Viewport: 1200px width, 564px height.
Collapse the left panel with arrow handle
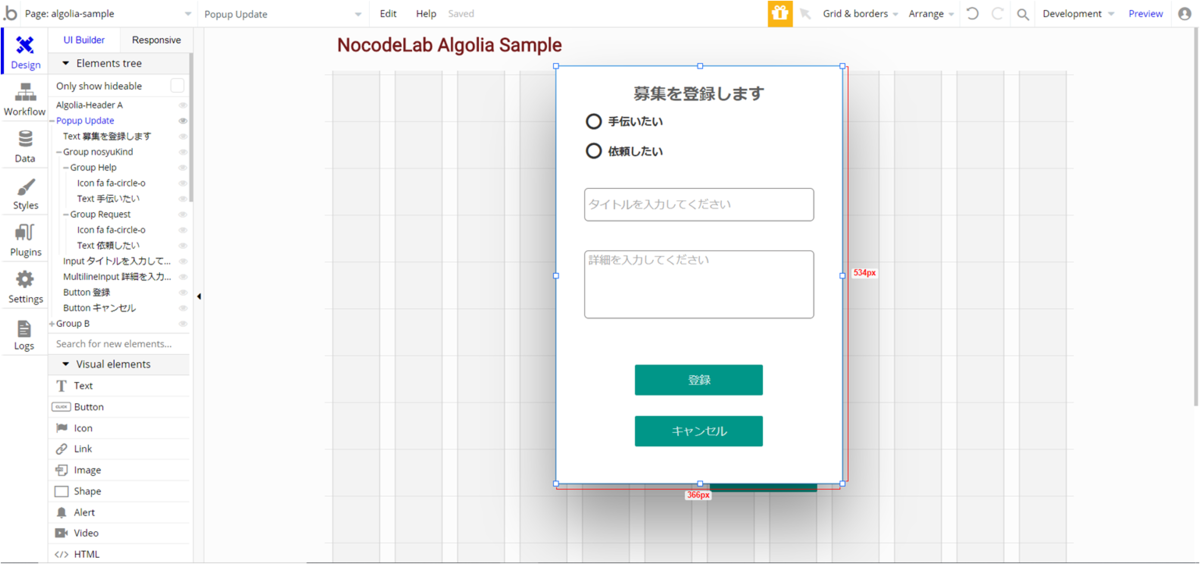(198, 296)
